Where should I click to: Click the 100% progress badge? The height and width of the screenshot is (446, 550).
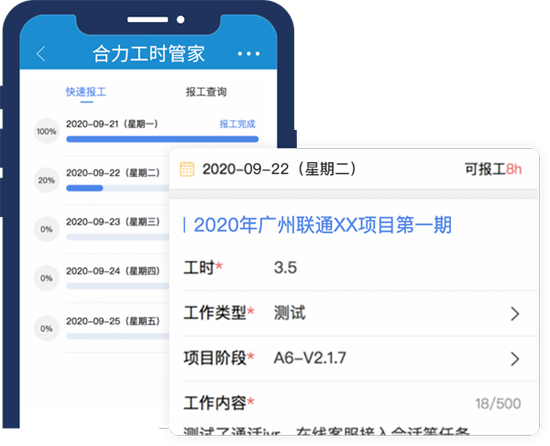[x=46, y=131]
